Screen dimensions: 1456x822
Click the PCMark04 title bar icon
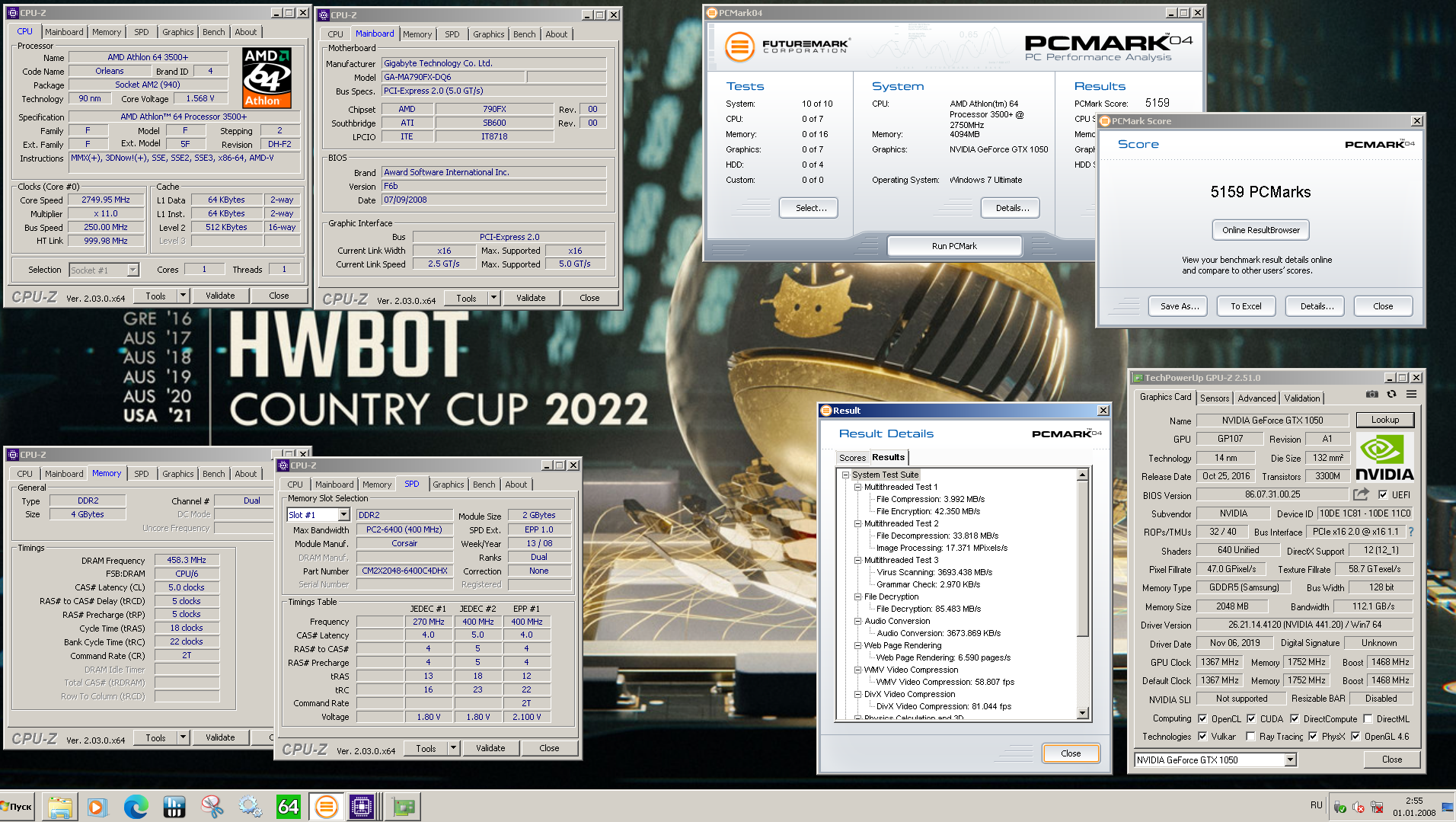pos(712,13)
